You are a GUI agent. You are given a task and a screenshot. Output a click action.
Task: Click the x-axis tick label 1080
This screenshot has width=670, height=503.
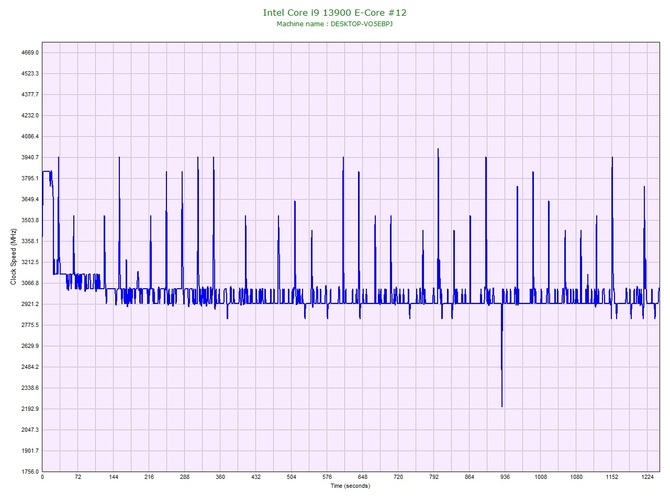click(x=576, y=477)
